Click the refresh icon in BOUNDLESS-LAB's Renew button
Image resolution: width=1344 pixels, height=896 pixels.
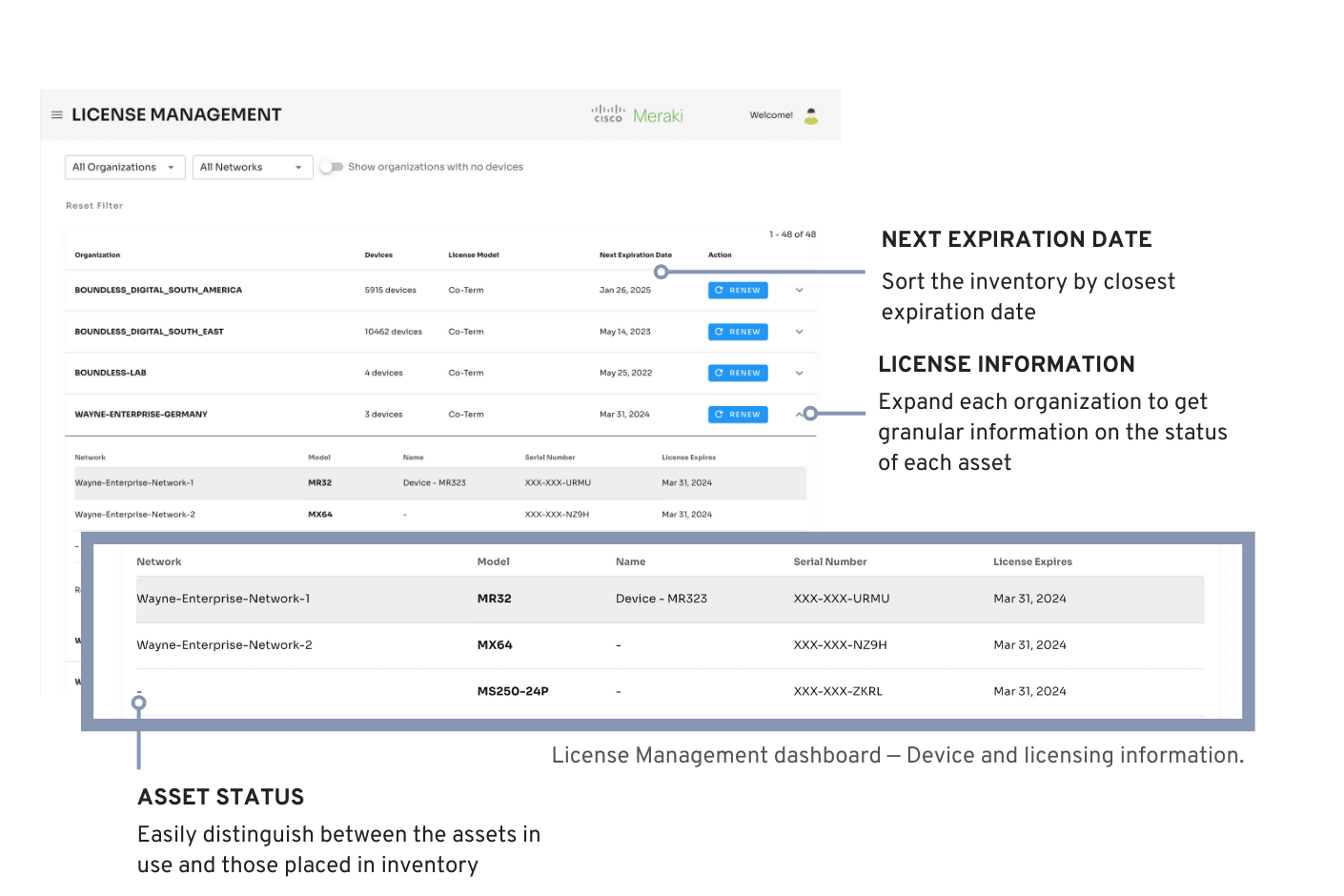coord(720,373)
